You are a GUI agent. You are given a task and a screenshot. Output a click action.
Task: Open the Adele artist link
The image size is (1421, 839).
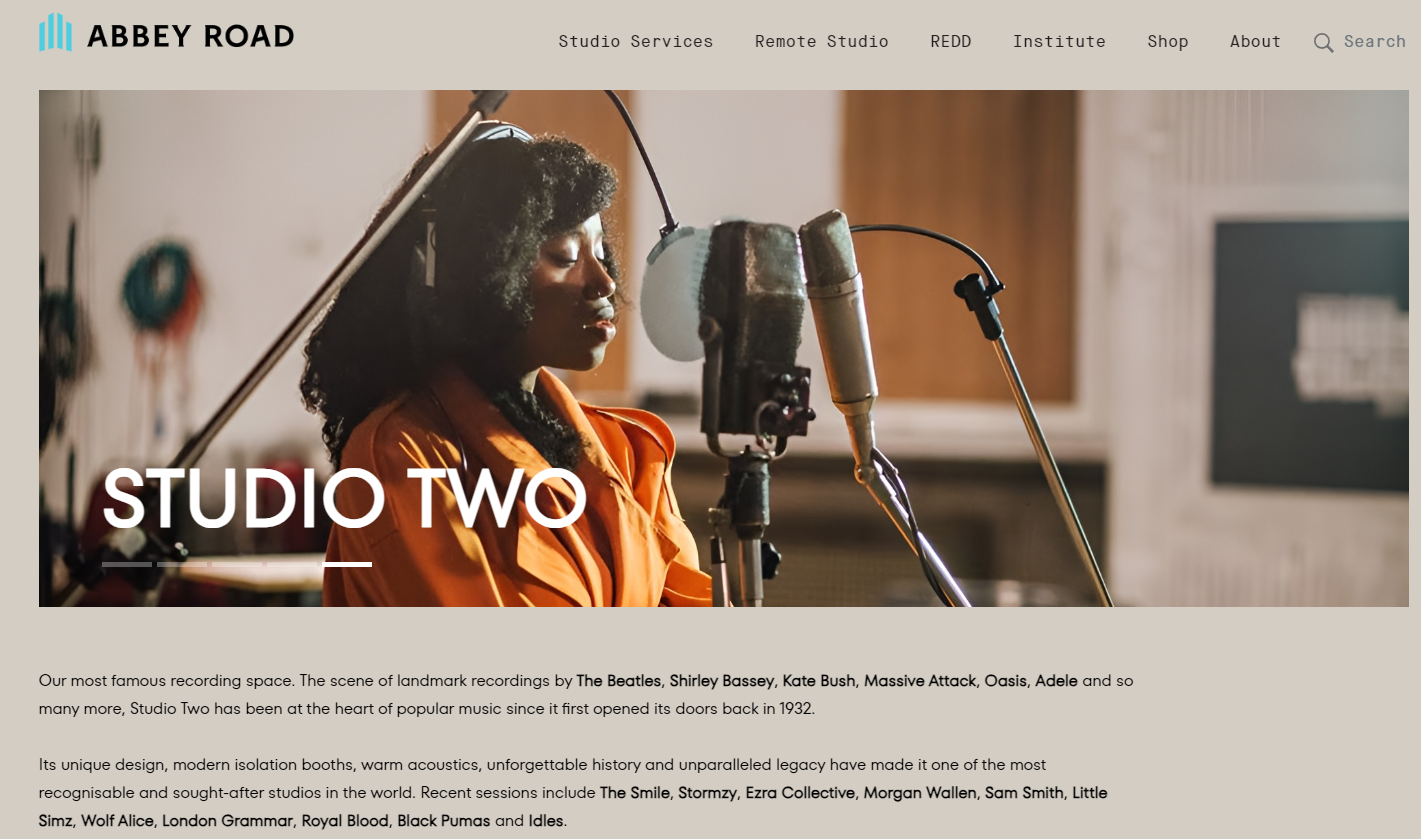1056,681
